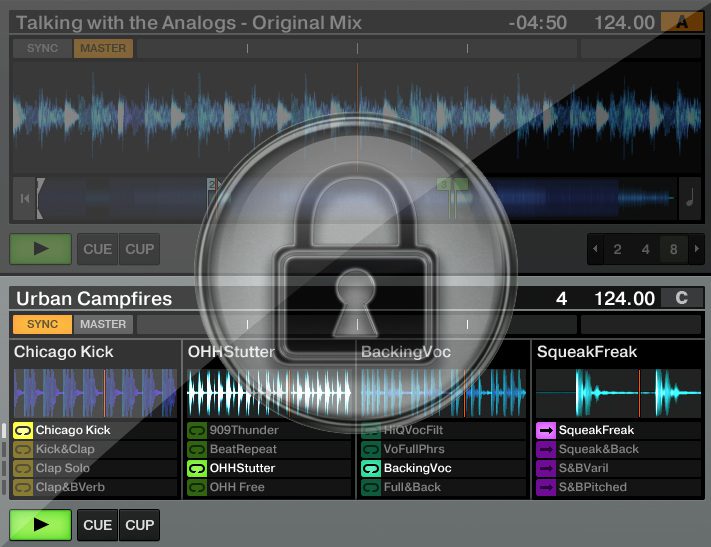Viewport: 711px width, 547px height.
Task: Toggle SYNC on Deck A
Action: tap(42, 48)
